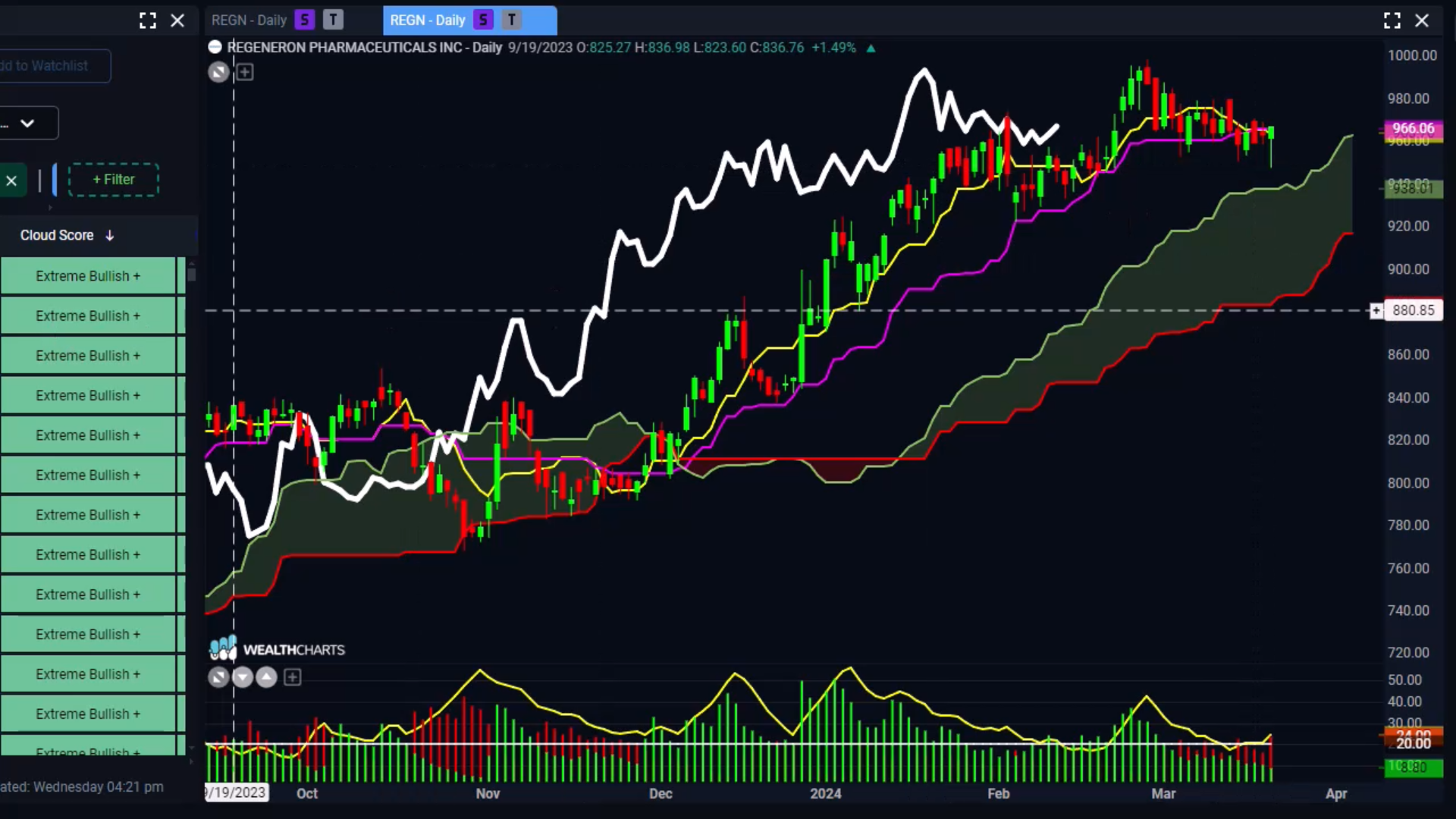
Task: Switch to the inactive REGN - Daily tab
Action: (x=249, y=20)
